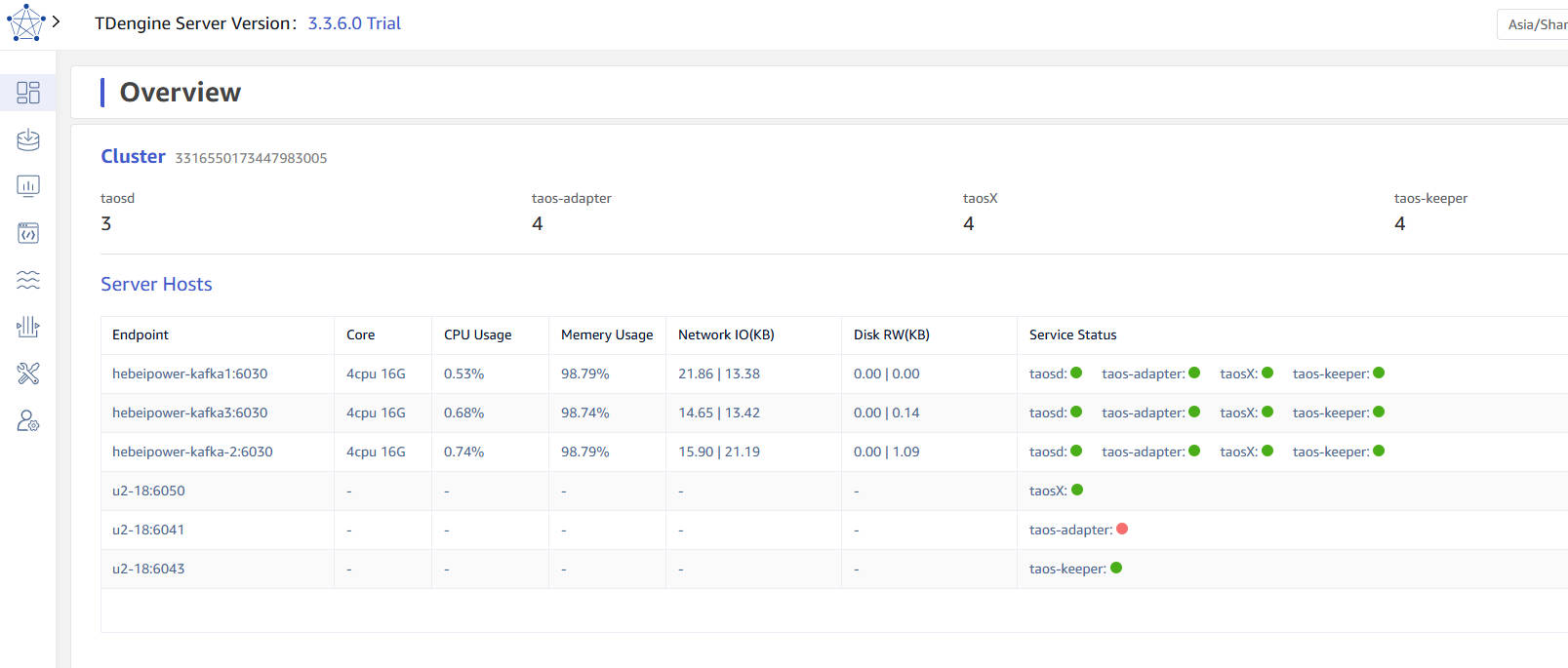The width and height of the screenshot is (1568, 668).
Task: Click the TDengine star logo
Action: [25, 22]
